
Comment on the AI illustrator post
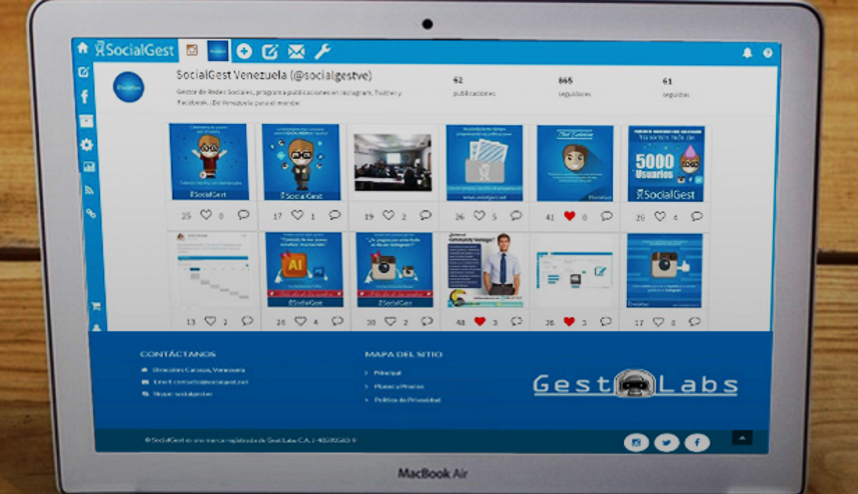click(338, 321)
